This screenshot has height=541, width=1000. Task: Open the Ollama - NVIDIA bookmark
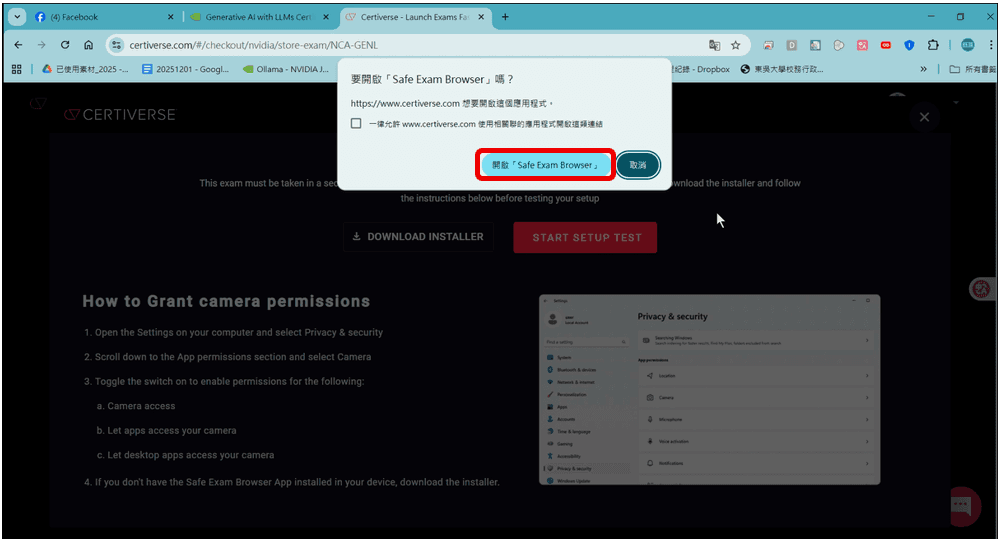click(x=286, y=69)
